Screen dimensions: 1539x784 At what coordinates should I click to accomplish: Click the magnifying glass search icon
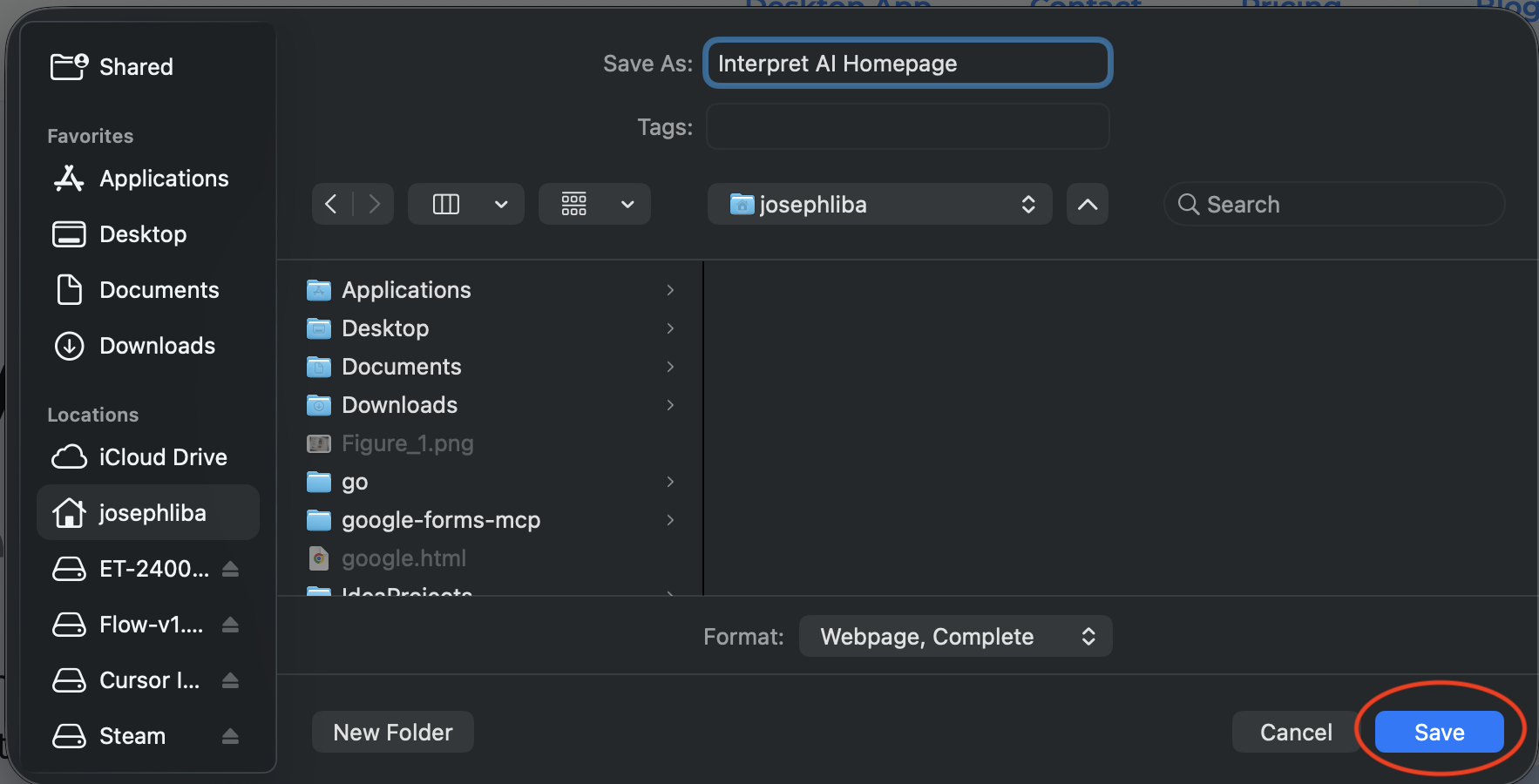(x=1189, y=204)
